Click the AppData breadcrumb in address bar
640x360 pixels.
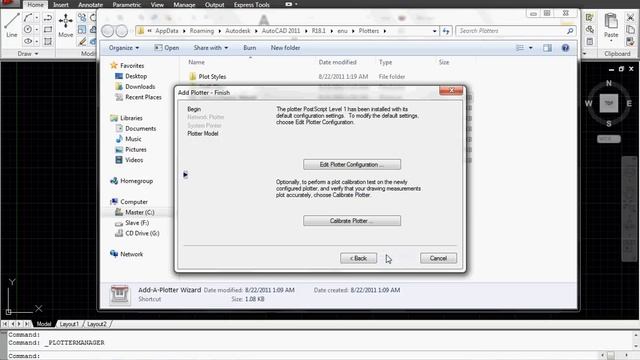tap(167, 31)
